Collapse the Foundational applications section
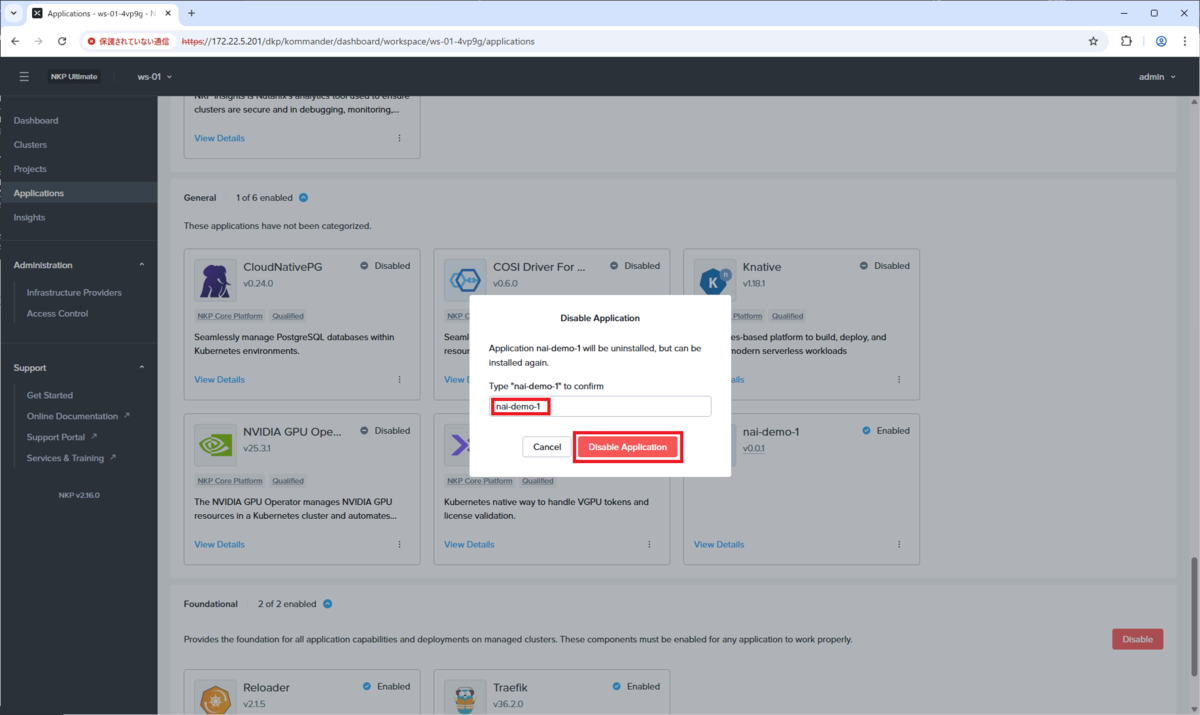This screenshot has width=1200, height=715. click(x=327, y=604)
